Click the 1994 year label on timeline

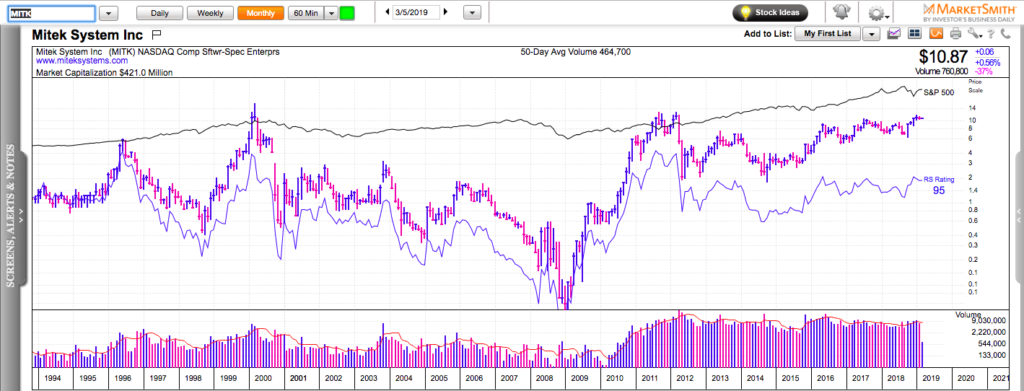[x=52, y=378]
